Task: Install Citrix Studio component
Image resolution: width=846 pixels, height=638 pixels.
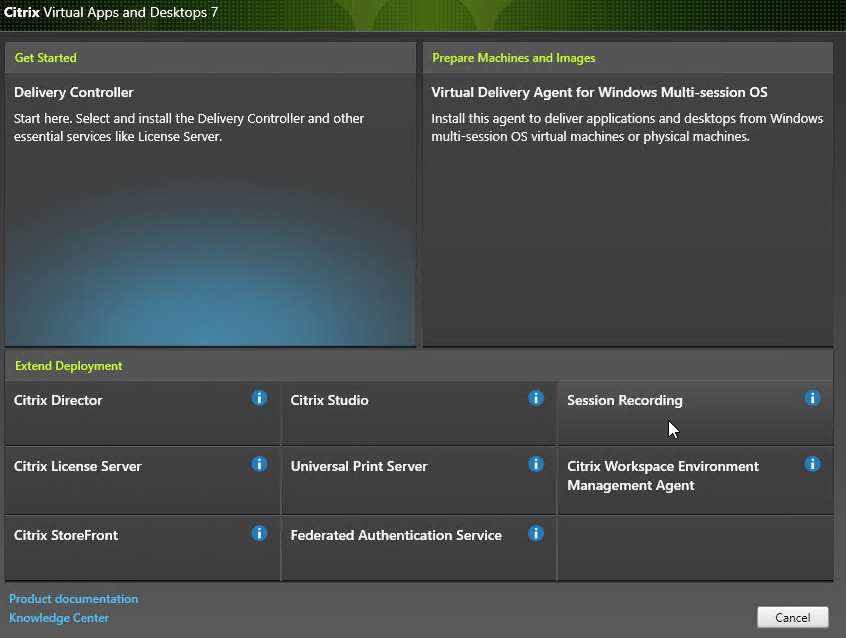Action: point(419,413)
